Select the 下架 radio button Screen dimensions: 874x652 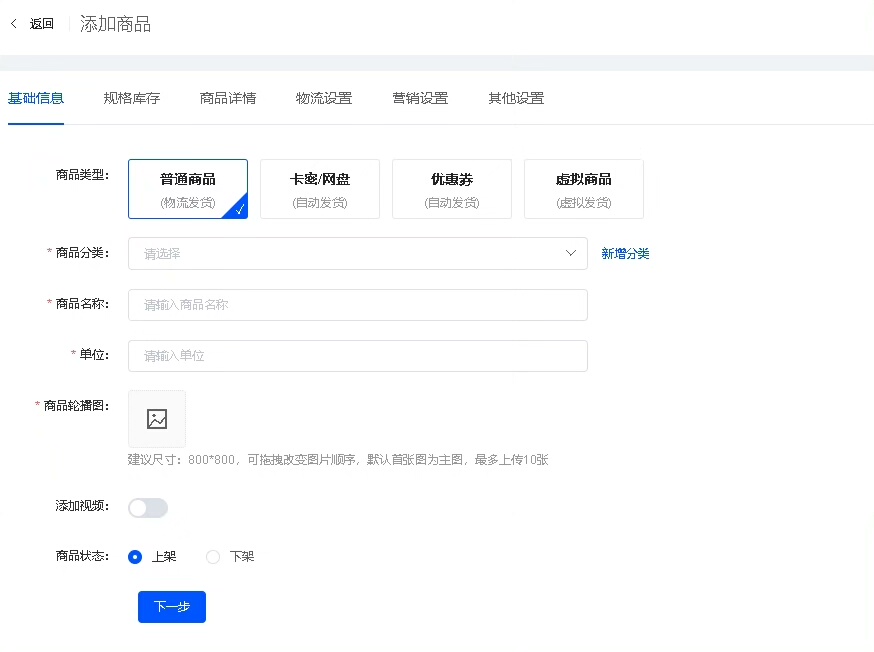click(213, 557)
